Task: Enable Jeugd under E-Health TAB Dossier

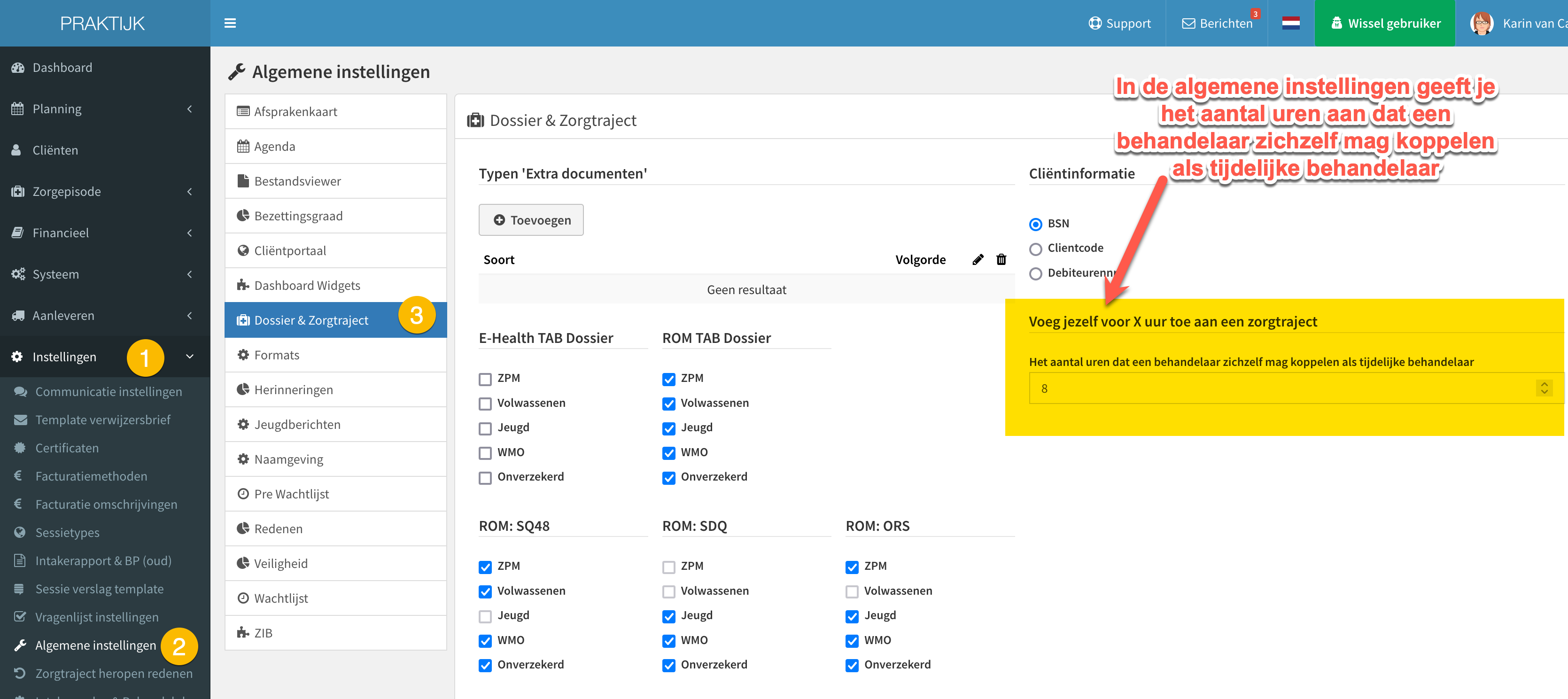Action: pos(485,429)
